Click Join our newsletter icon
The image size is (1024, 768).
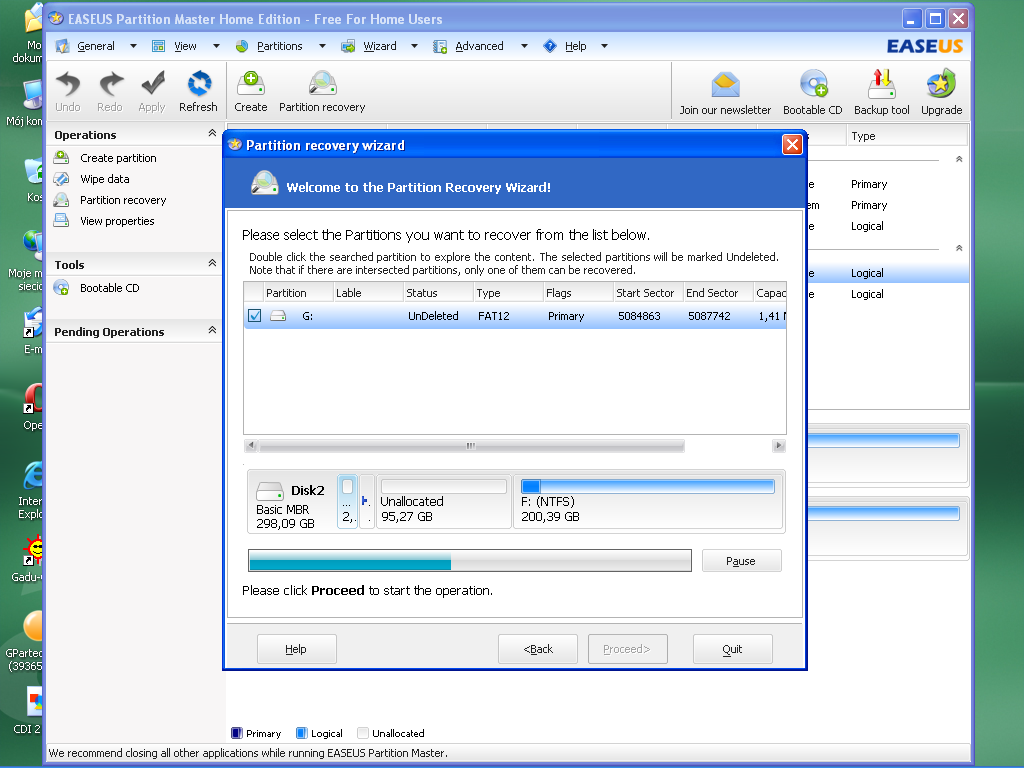tap(725, 85)
